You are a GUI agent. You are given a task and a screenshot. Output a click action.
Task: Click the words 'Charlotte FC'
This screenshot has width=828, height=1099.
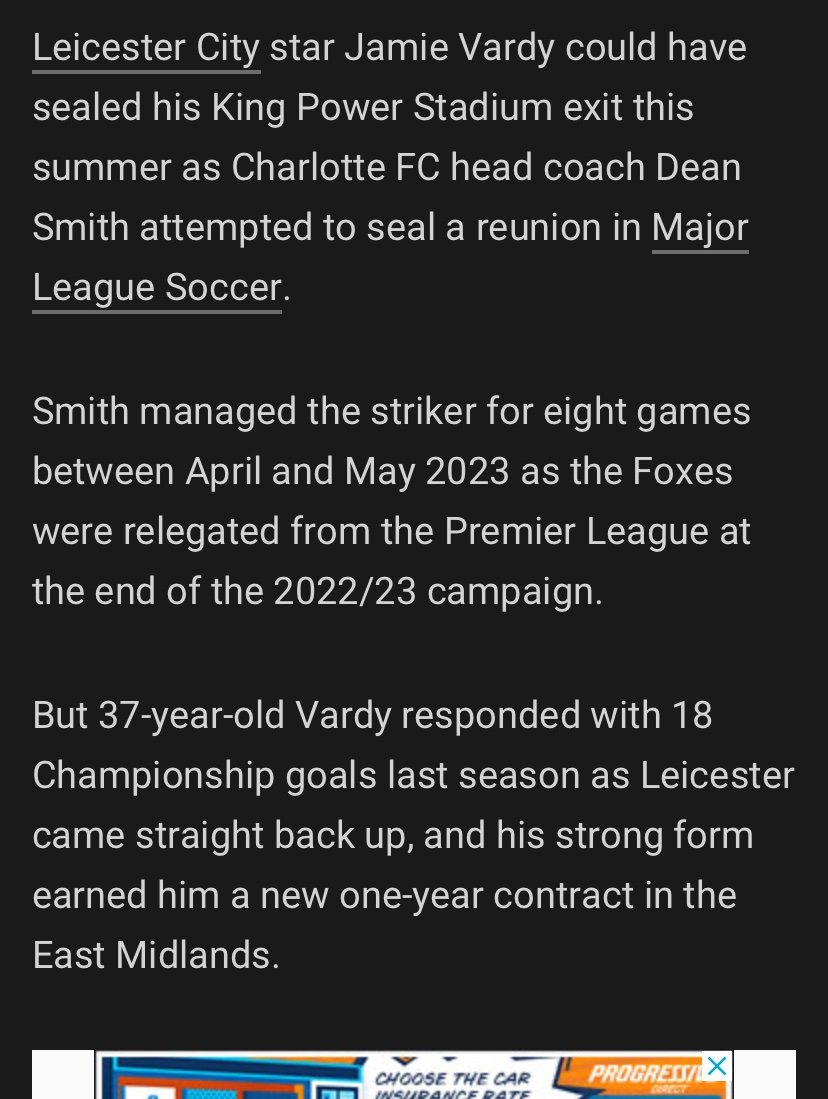tap(336, 168)
